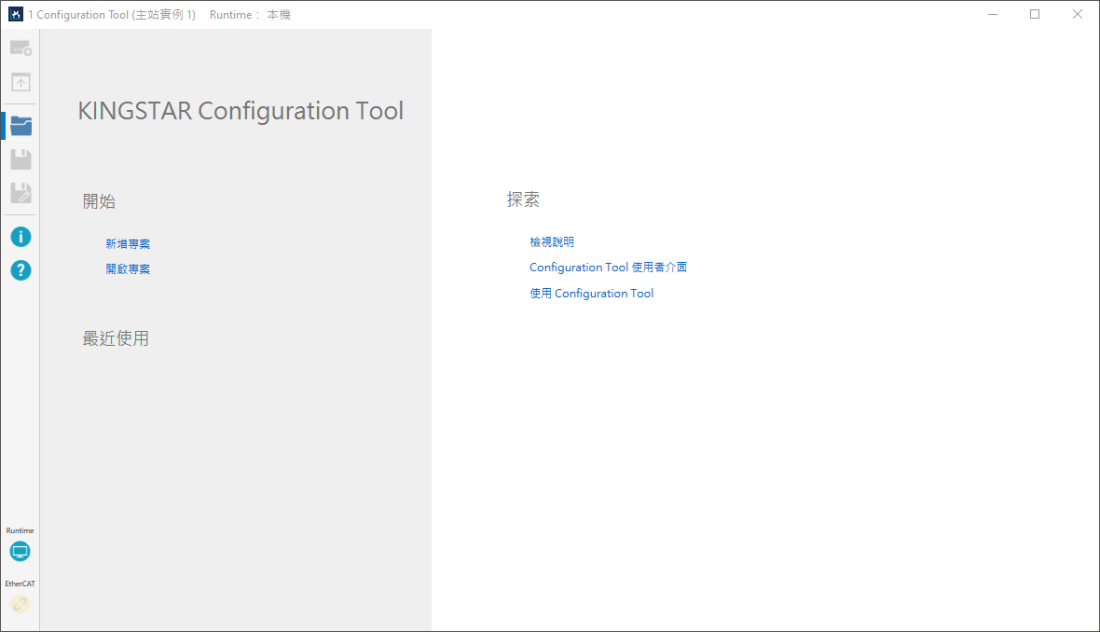Click the EtherCAT link icon
Screen dimensions: 1100x632
point(20,604)
